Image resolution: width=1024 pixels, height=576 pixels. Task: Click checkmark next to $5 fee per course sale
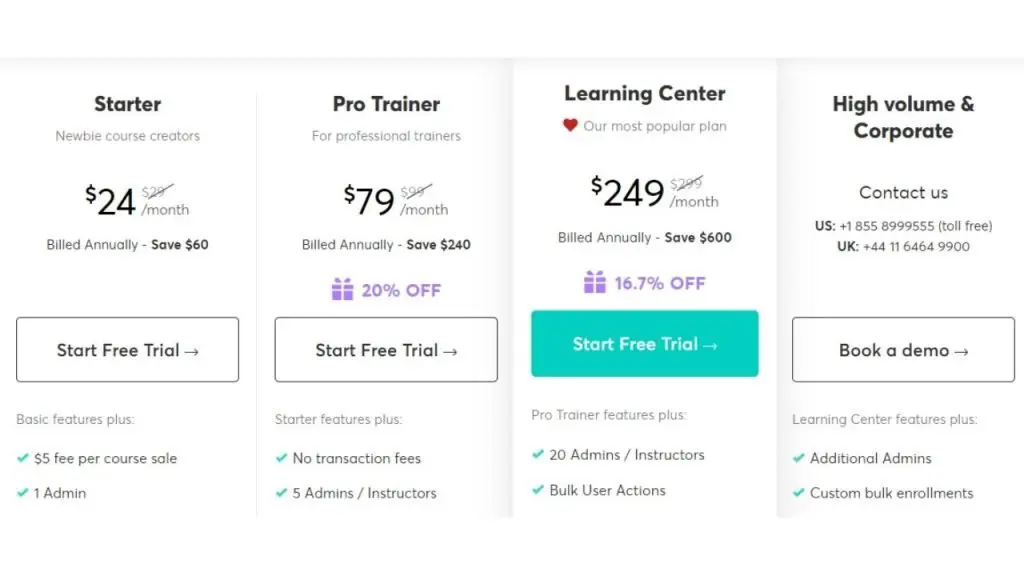click(23, 458)
